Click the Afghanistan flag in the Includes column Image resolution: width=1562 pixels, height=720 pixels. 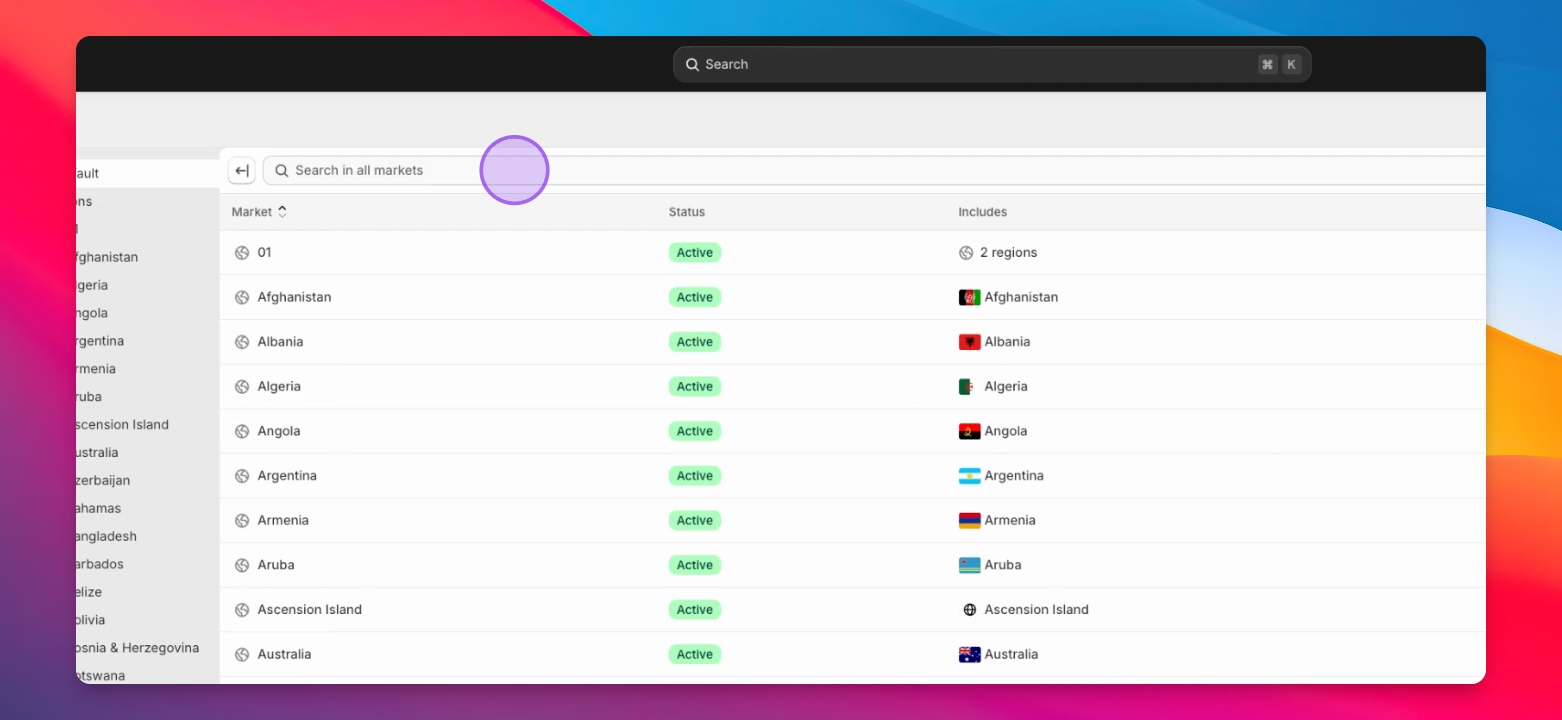pyautogui.click(x=969, y=297)
